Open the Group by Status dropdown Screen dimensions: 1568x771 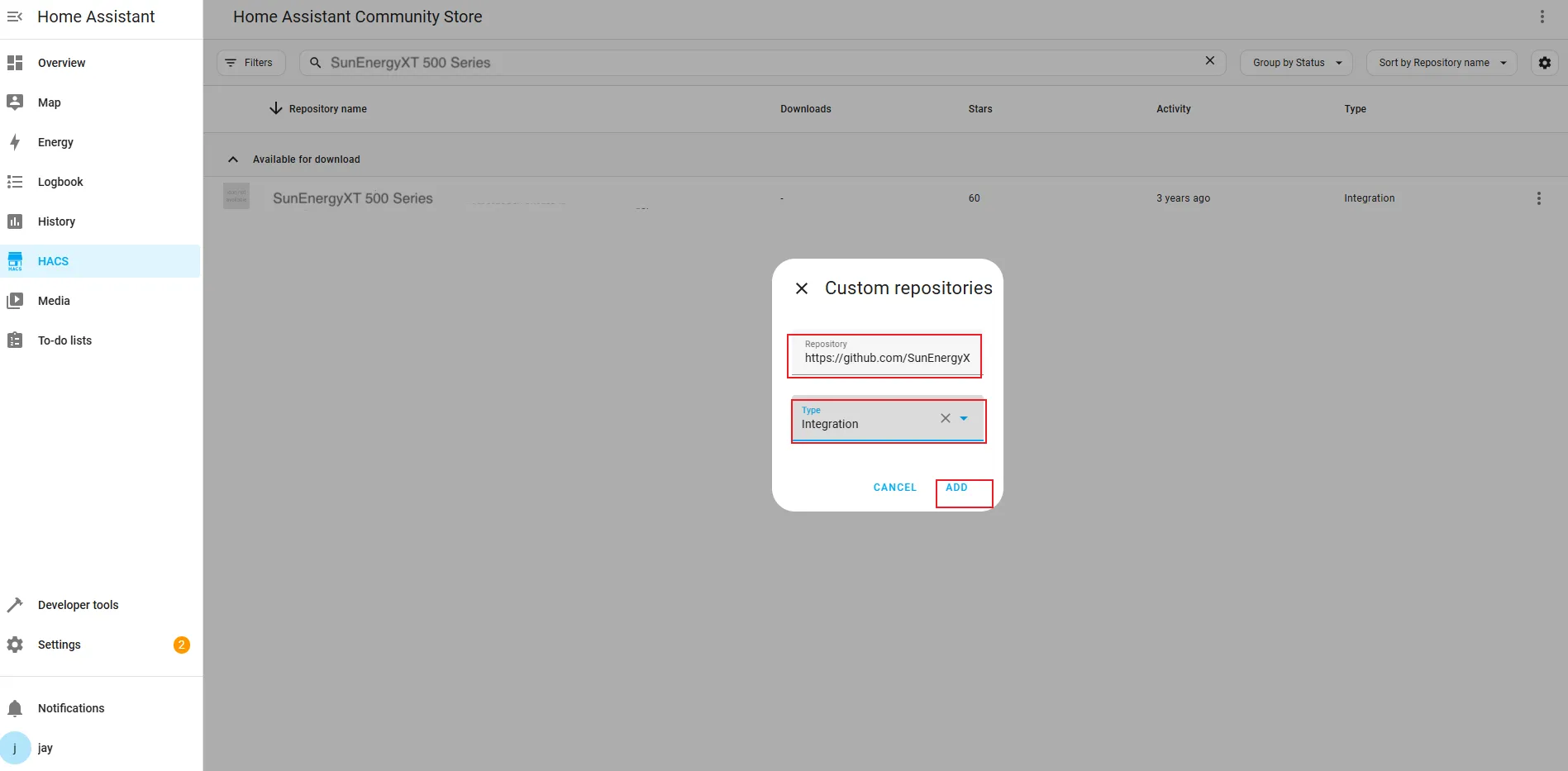pos(1295,63)
